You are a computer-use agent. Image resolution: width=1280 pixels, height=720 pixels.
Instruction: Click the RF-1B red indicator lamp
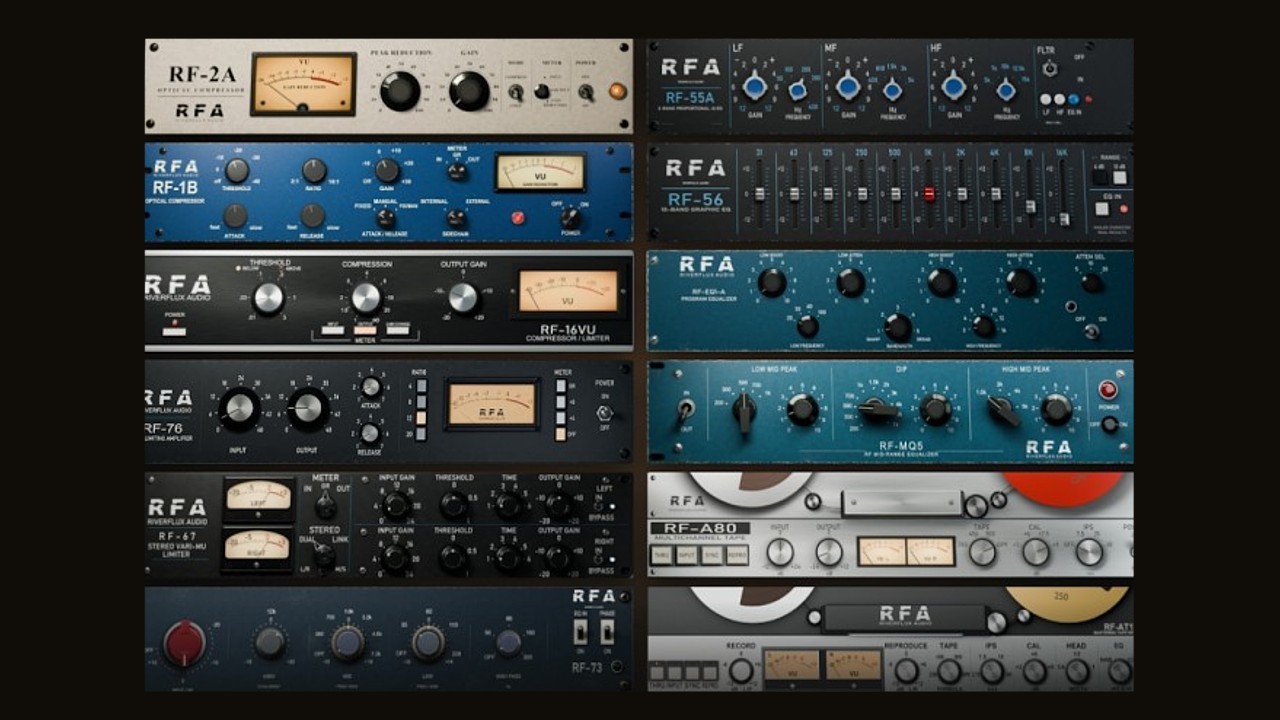pos(518,217)
